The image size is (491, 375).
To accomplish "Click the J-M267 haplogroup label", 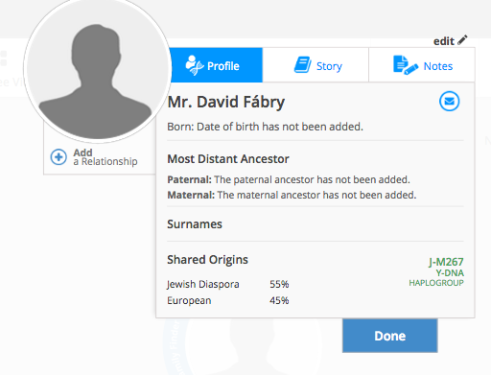I will 446,262.
